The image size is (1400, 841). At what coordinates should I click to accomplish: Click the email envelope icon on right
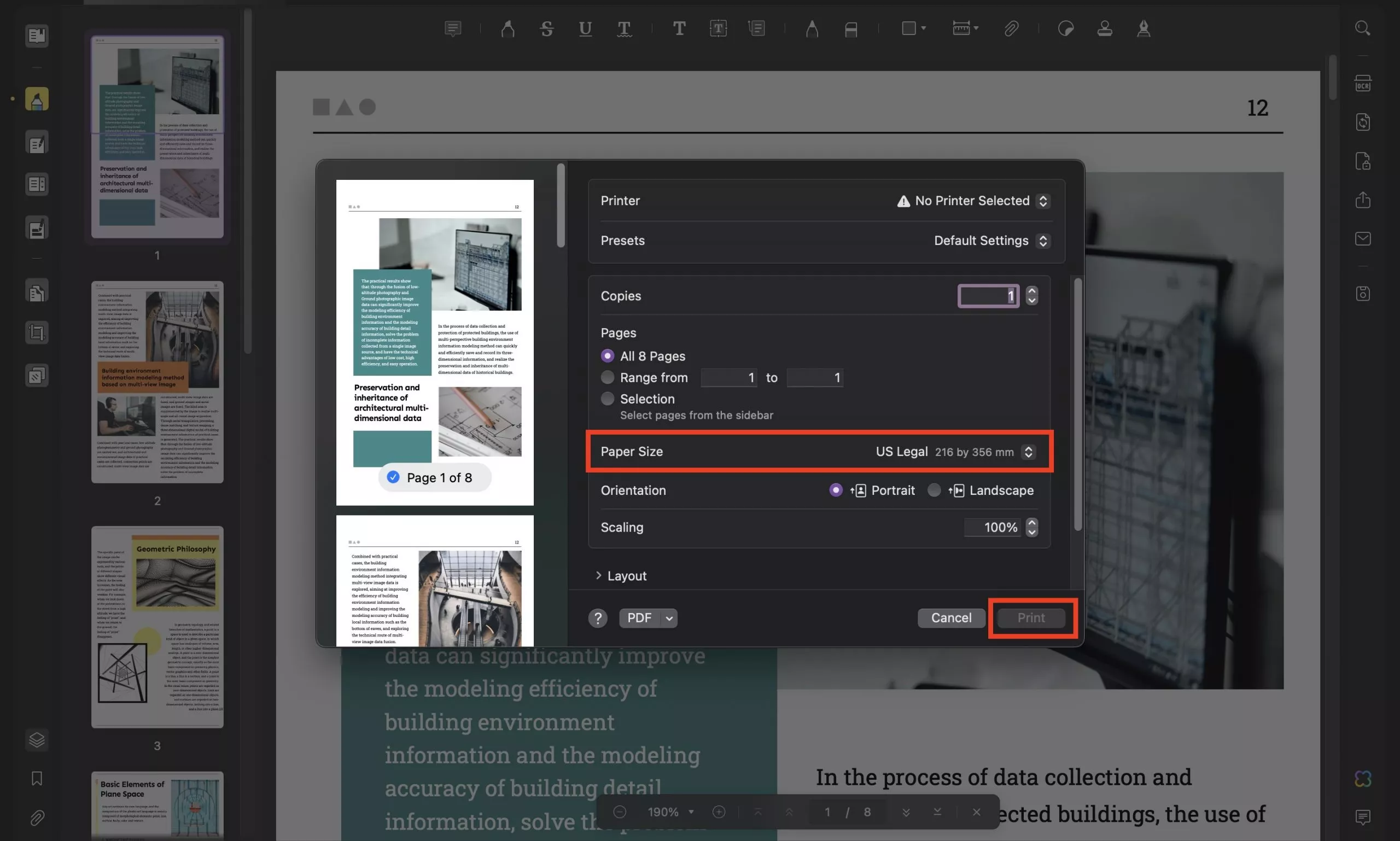point(1363,238)
